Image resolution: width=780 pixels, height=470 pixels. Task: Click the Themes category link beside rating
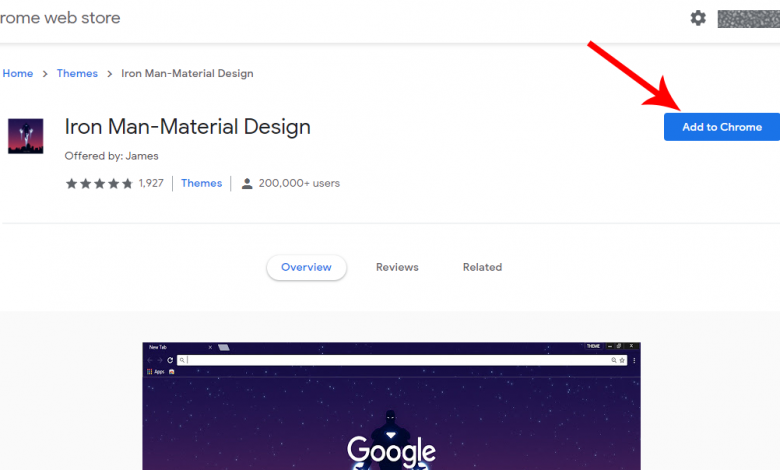pos(201,184)
